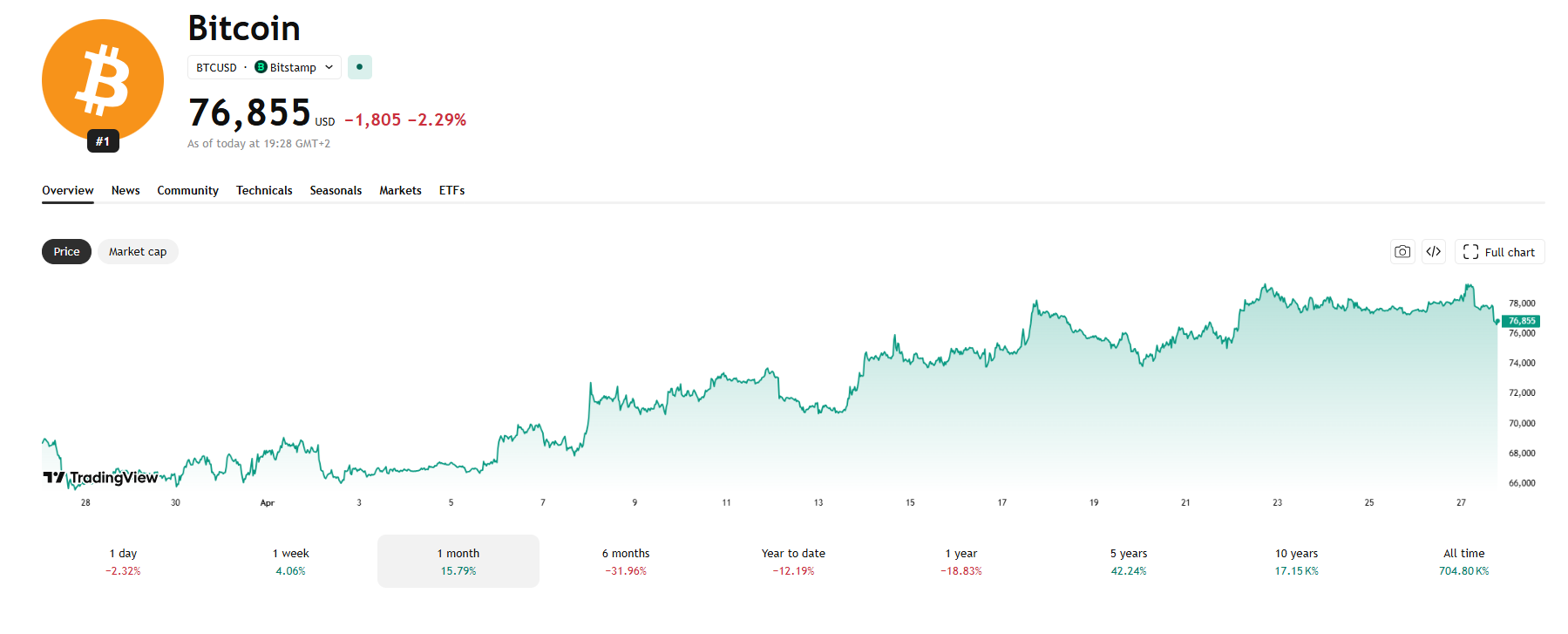Select the 5 years range

[x=1129, y=562]
